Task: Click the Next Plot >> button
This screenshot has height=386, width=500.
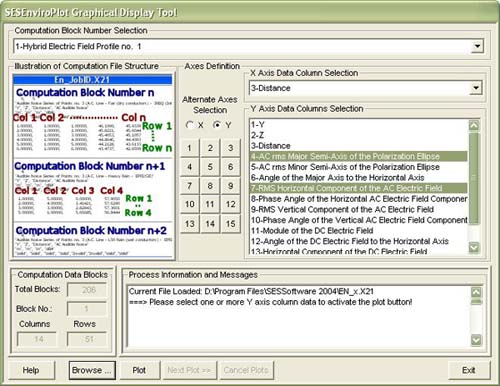Action: 189,370
